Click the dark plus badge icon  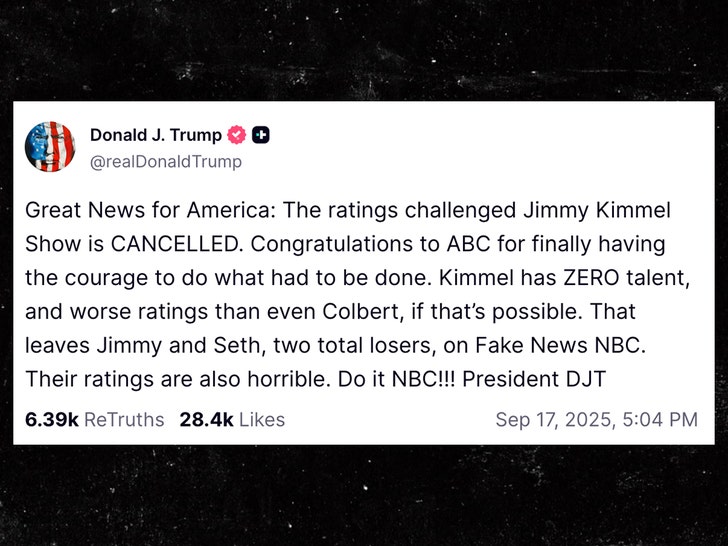point(260,135)
